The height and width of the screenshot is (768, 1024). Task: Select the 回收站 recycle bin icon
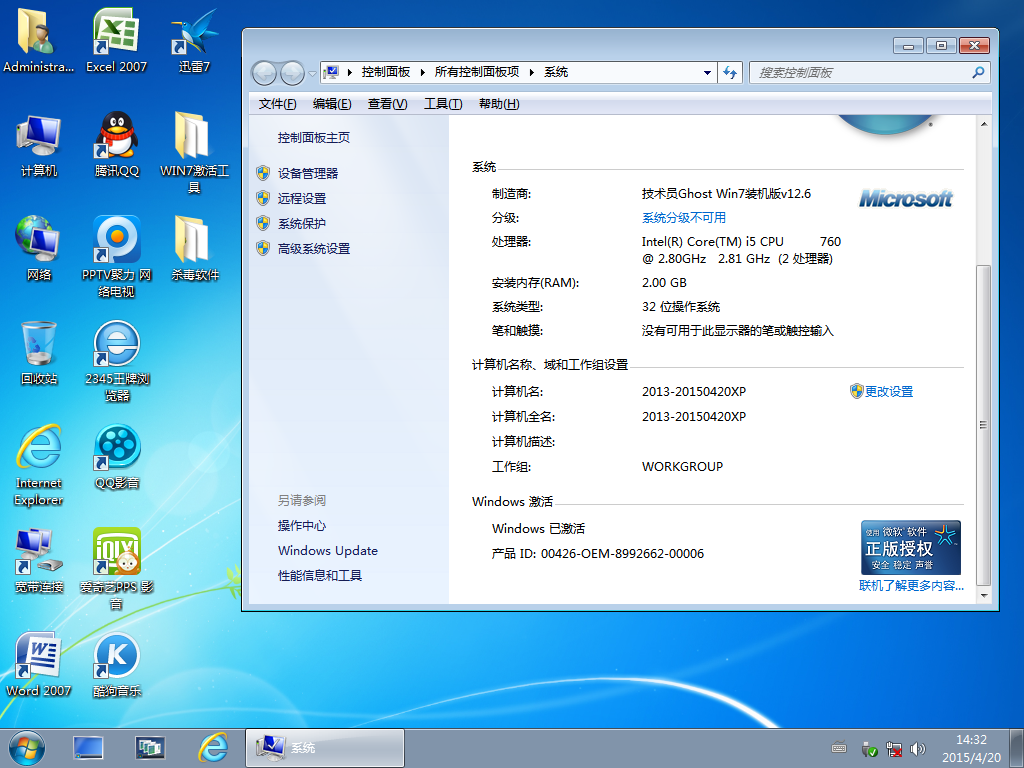coord(39,353)
